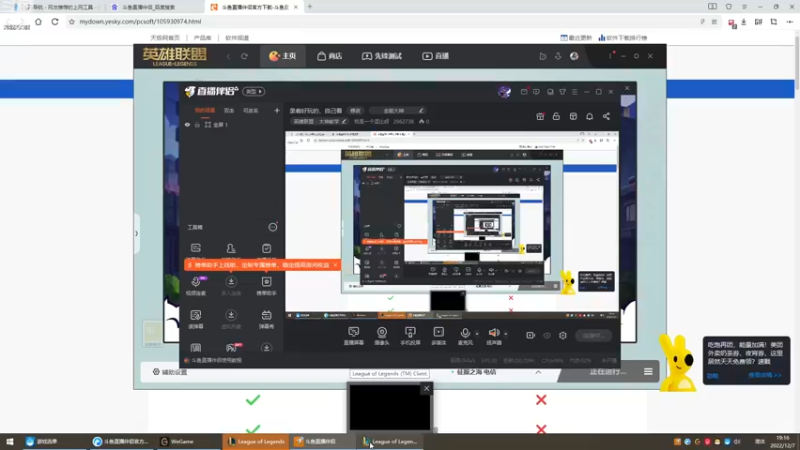Toggle visibility of the 全屏1 source

[x=187, y=124]
